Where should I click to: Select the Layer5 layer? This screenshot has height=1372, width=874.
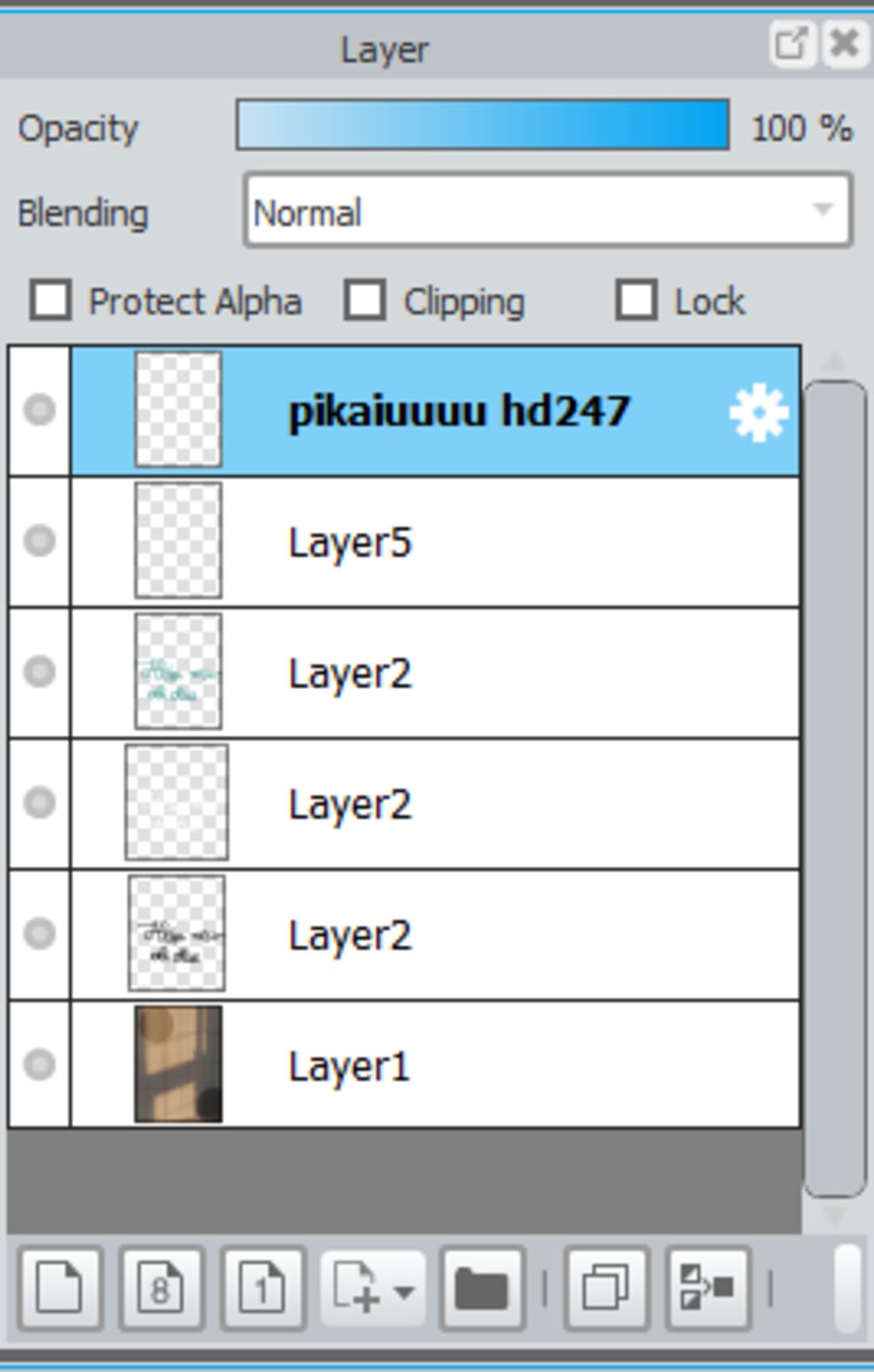pos(435,542)
